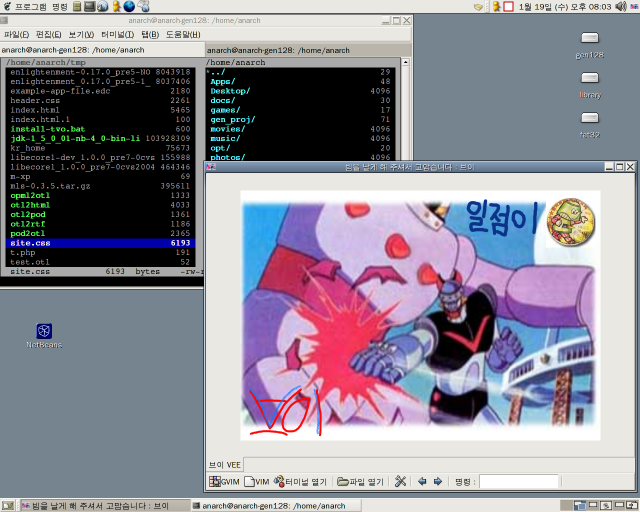This screenshot has height=512, width=640.
Task: Open the volume speaker icon
Action: pos(620,7)
